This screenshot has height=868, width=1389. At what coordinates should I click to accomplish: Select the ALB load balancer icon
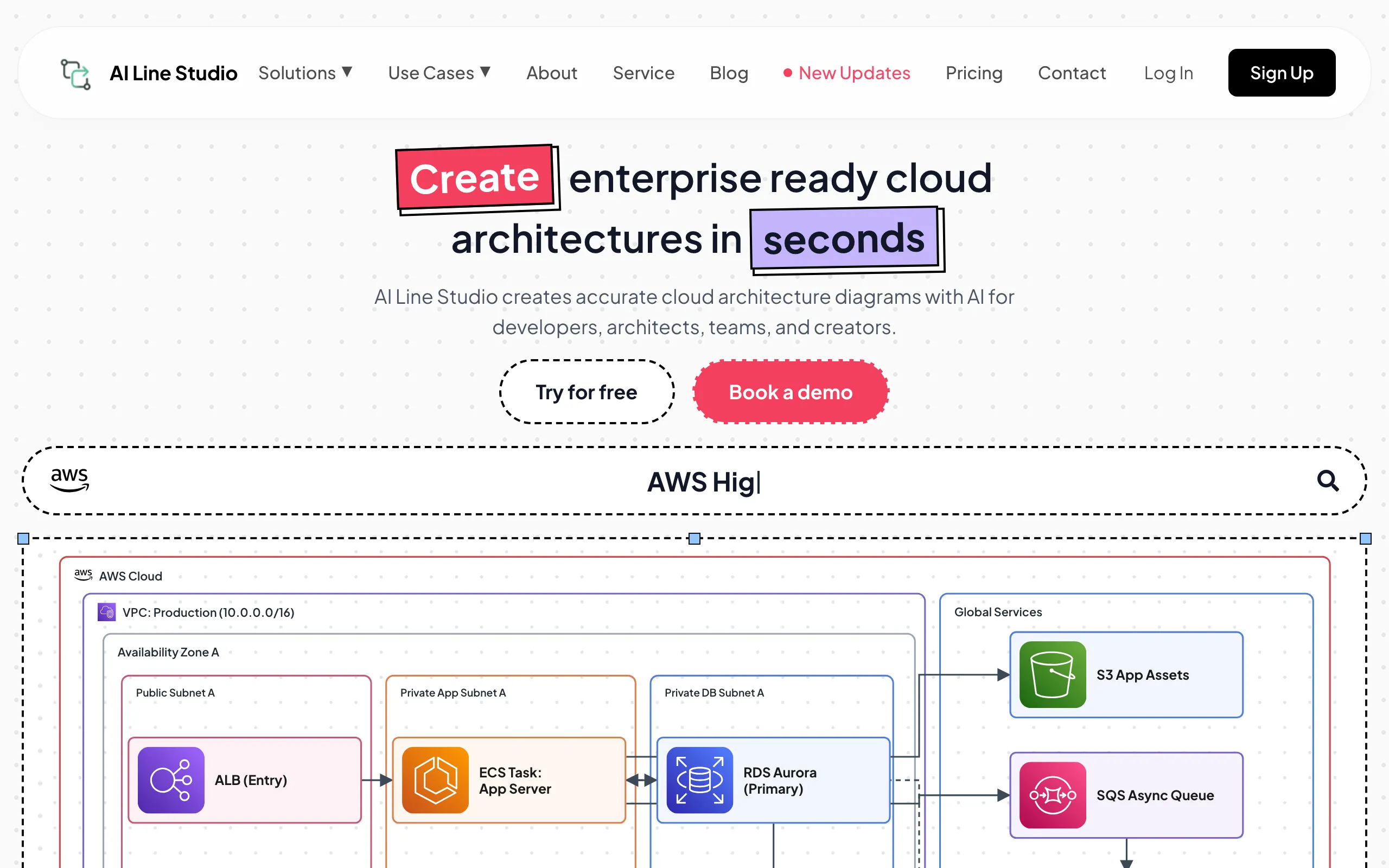pos(171,780)
